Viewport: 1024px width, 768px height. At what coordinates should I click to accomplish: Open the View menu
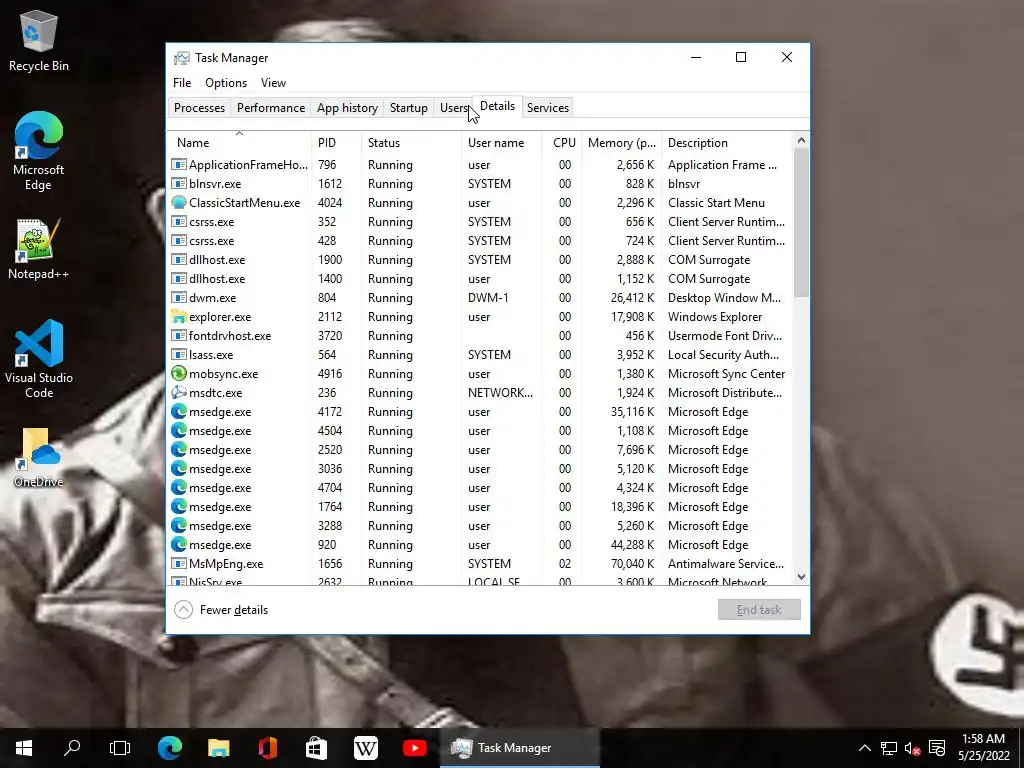[273, 83]
